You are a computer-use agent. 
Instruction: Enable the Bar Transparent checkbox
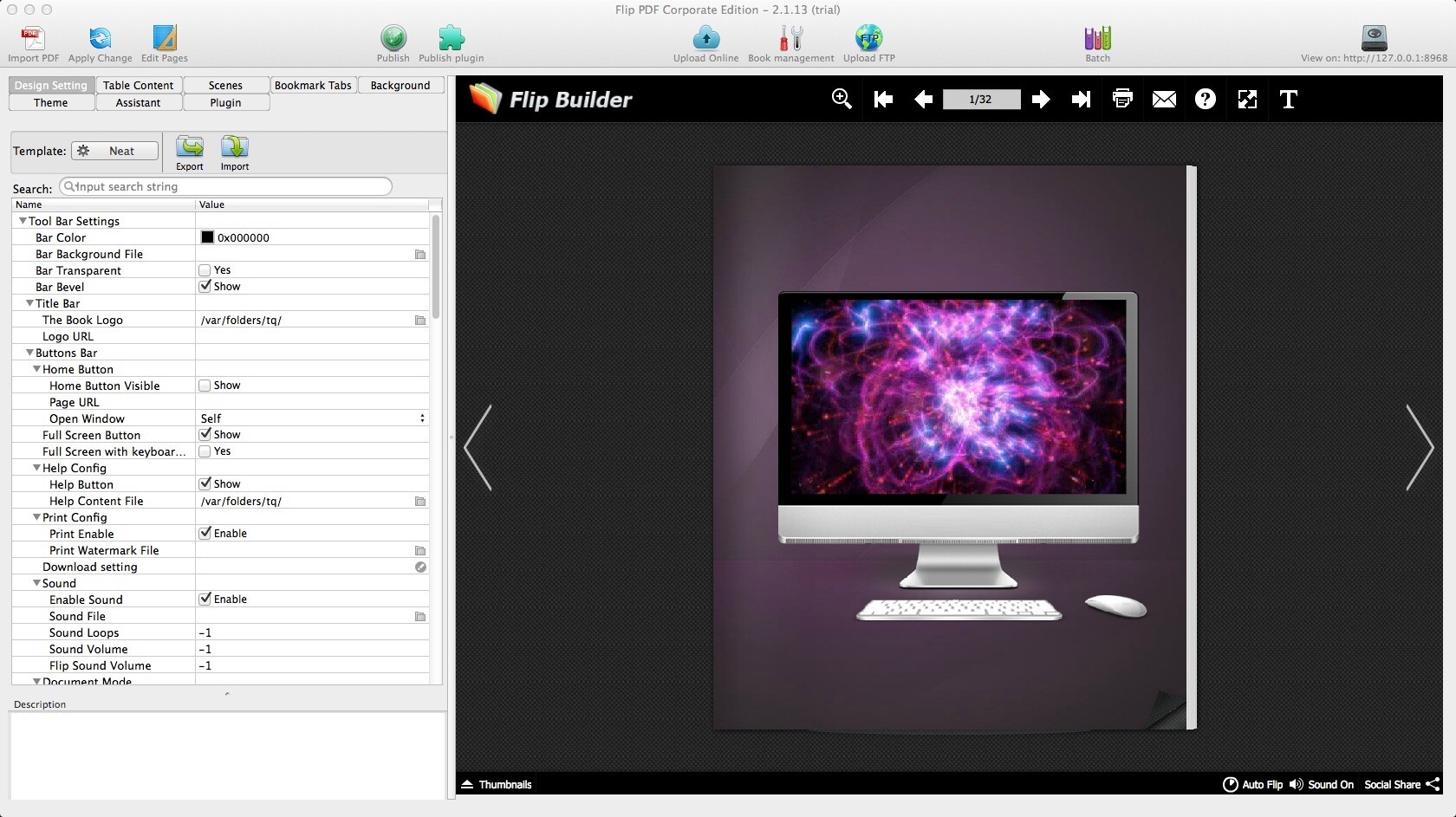pos(205,270)
